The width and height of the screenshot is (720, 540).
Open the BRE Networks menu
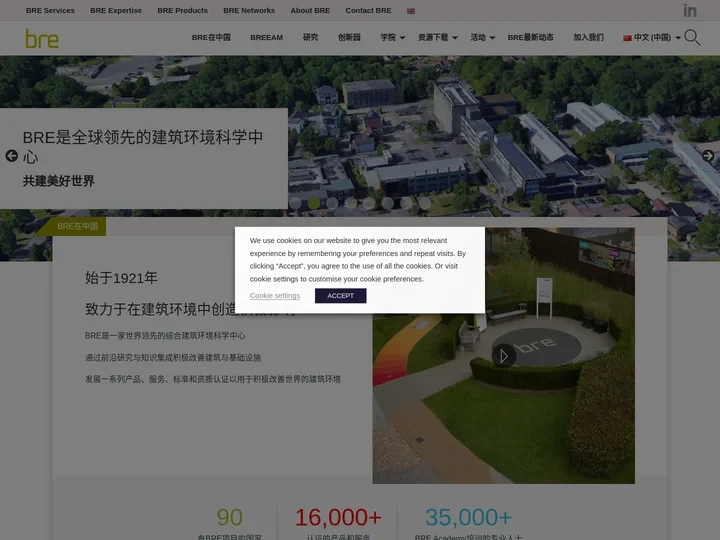(249, 11)
